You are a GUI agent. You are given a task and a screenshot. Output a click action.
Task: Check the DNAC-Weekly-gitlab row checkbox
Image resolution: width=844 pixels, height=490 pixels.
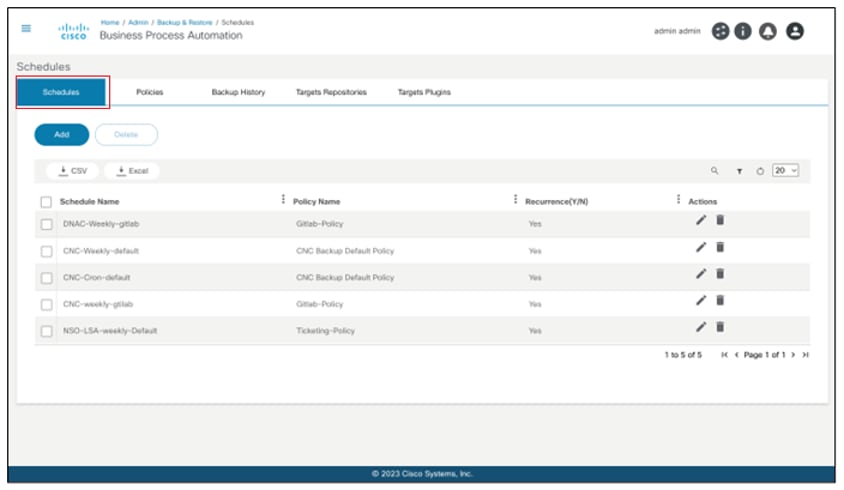coord(47,224)
